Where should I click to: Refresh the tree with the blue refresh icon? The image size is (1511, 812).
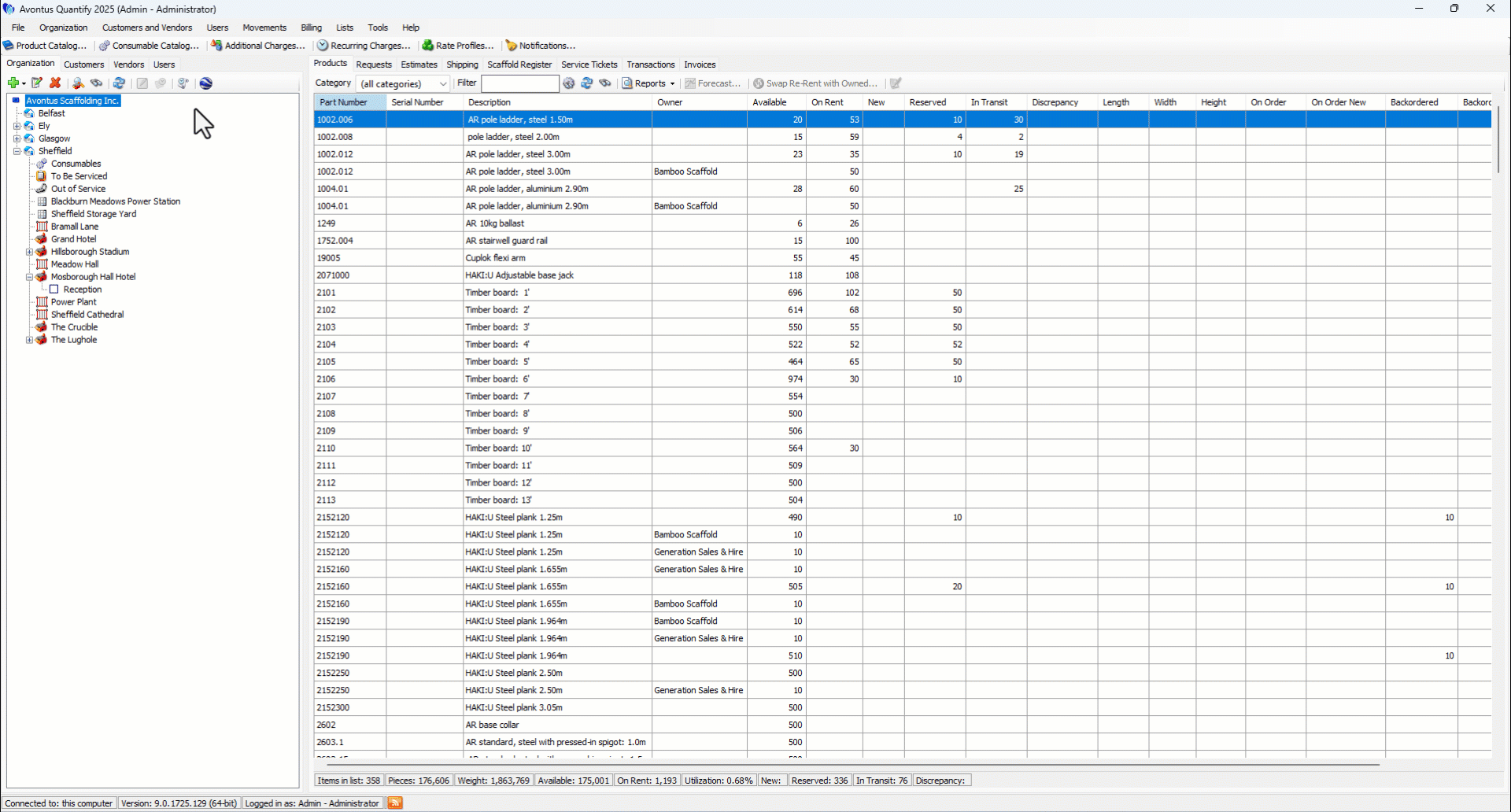pyautogui.click(x=119, y=83)
